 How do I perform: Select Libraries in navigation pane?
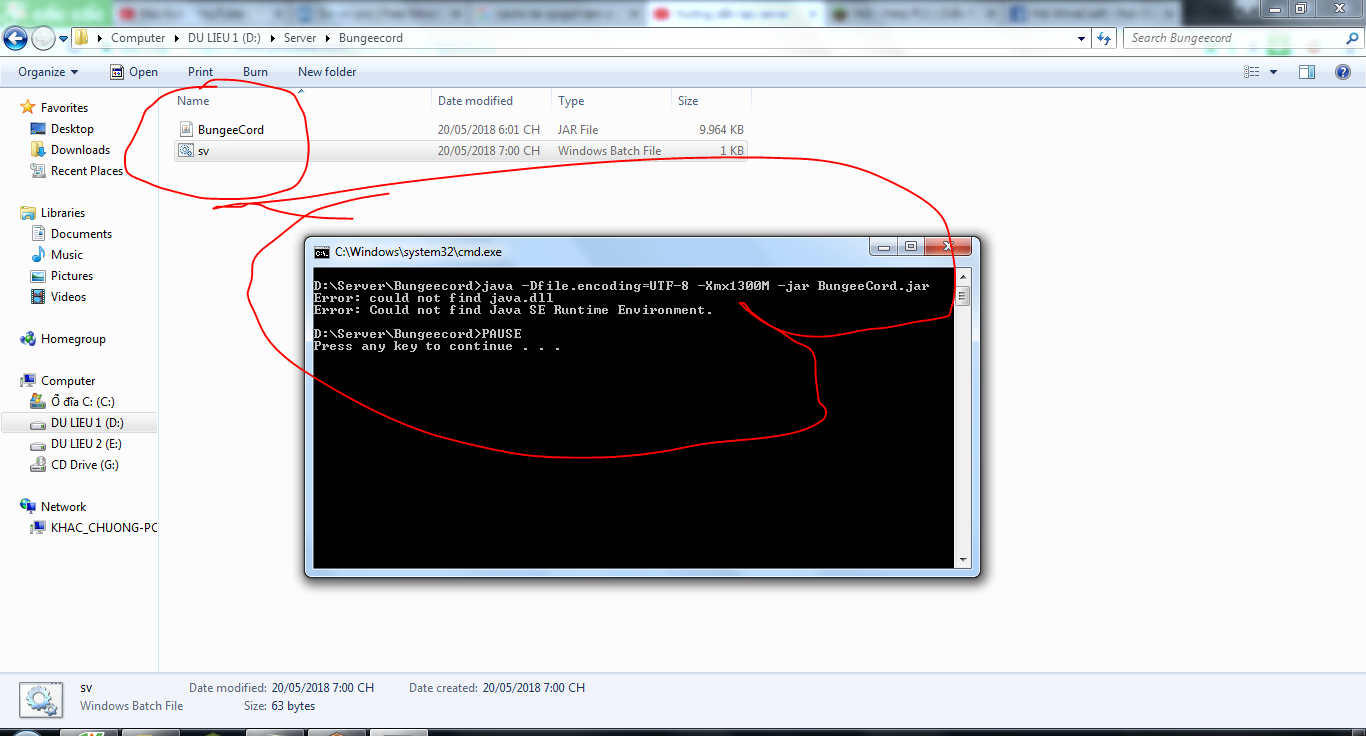[62, 213]
